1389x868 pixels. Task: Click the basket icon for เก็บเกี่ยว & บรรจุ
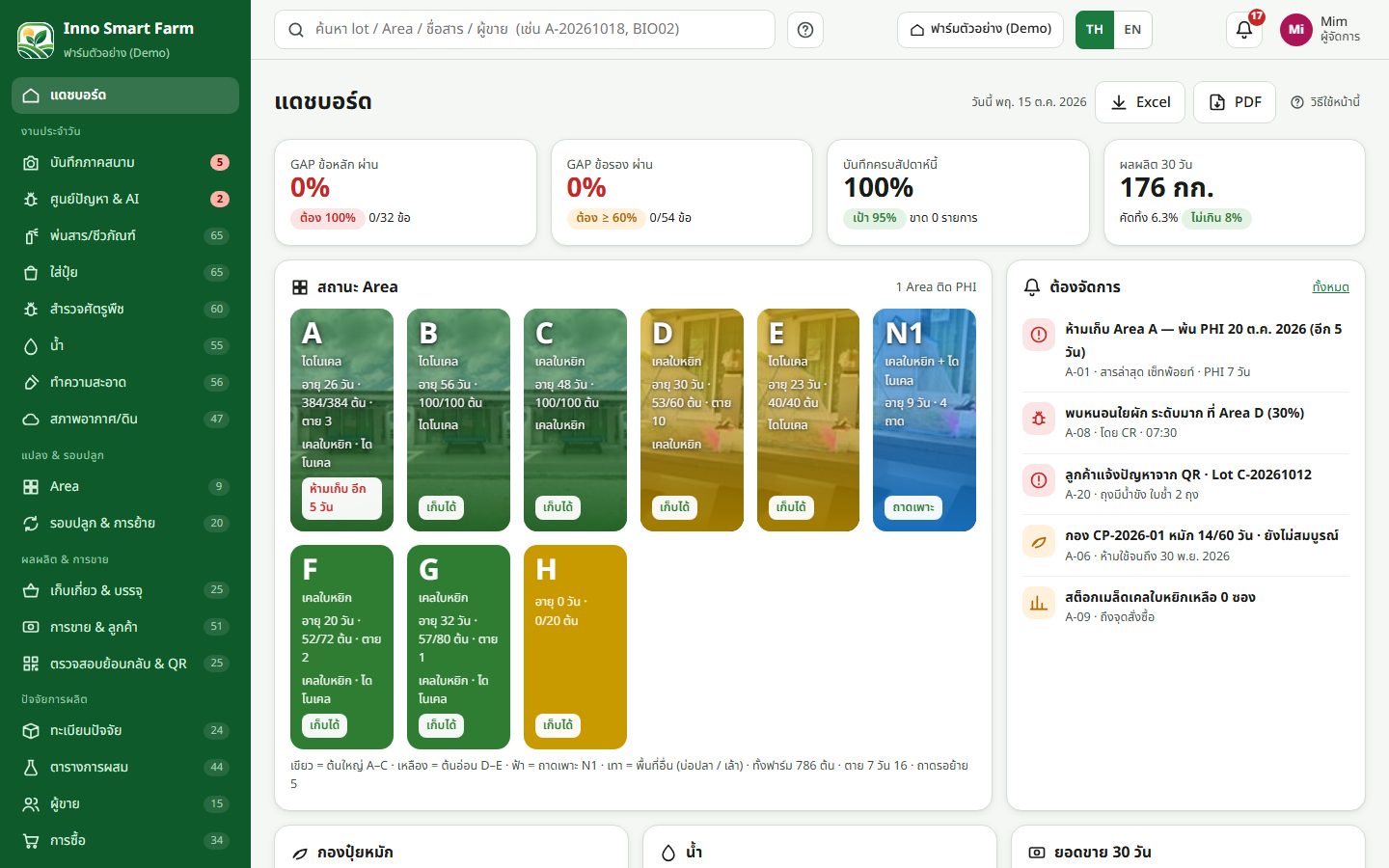point(31,590)
